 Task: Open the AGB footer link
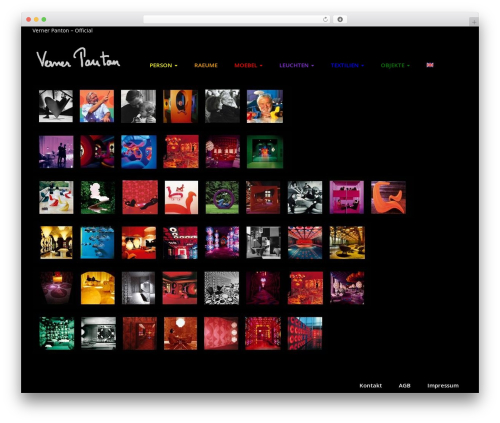pyautogui.click(x=404, y=386)
